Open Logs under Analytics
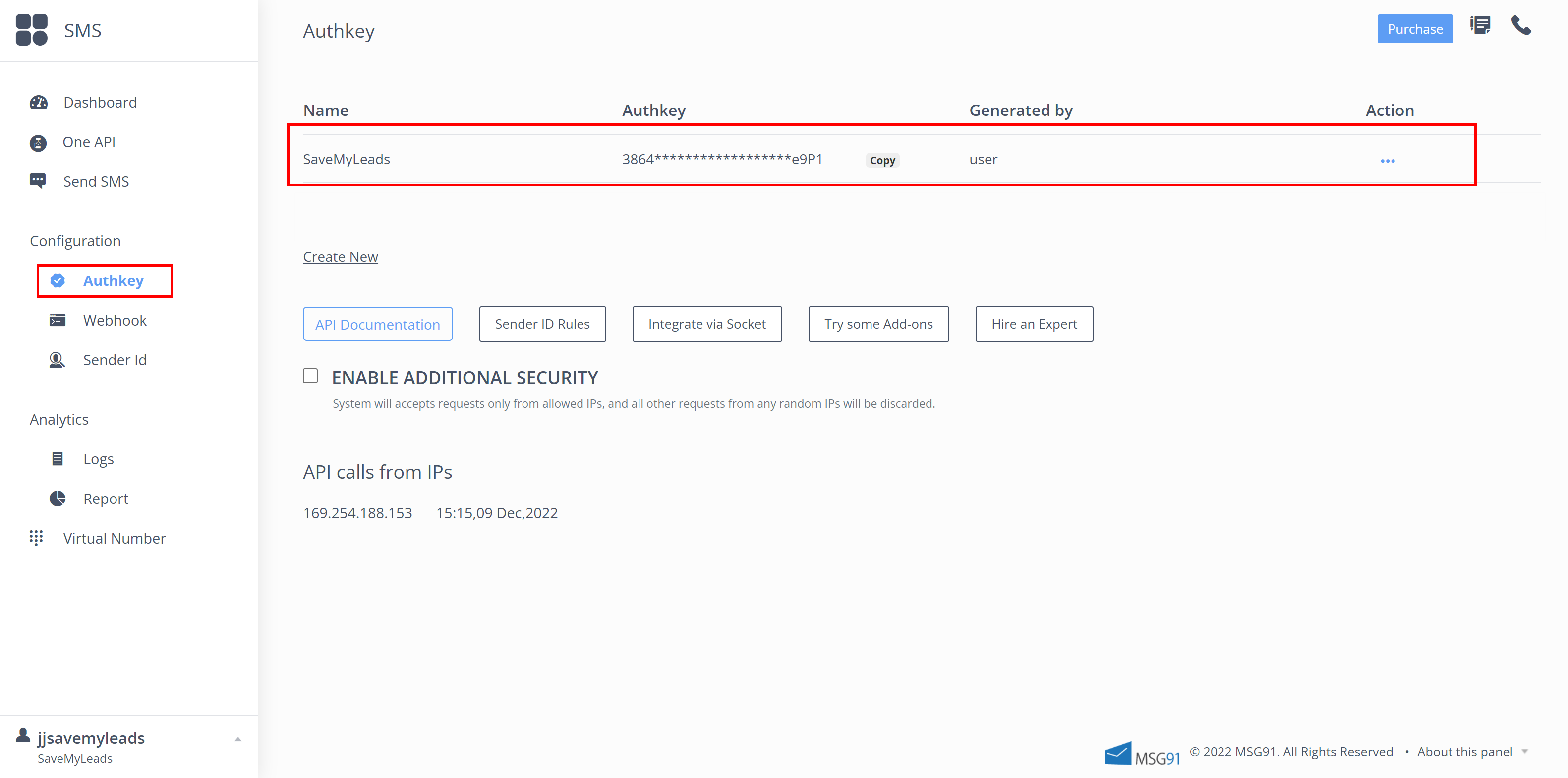The width and height of the screenshot is (1568, 778). point(99,459)
